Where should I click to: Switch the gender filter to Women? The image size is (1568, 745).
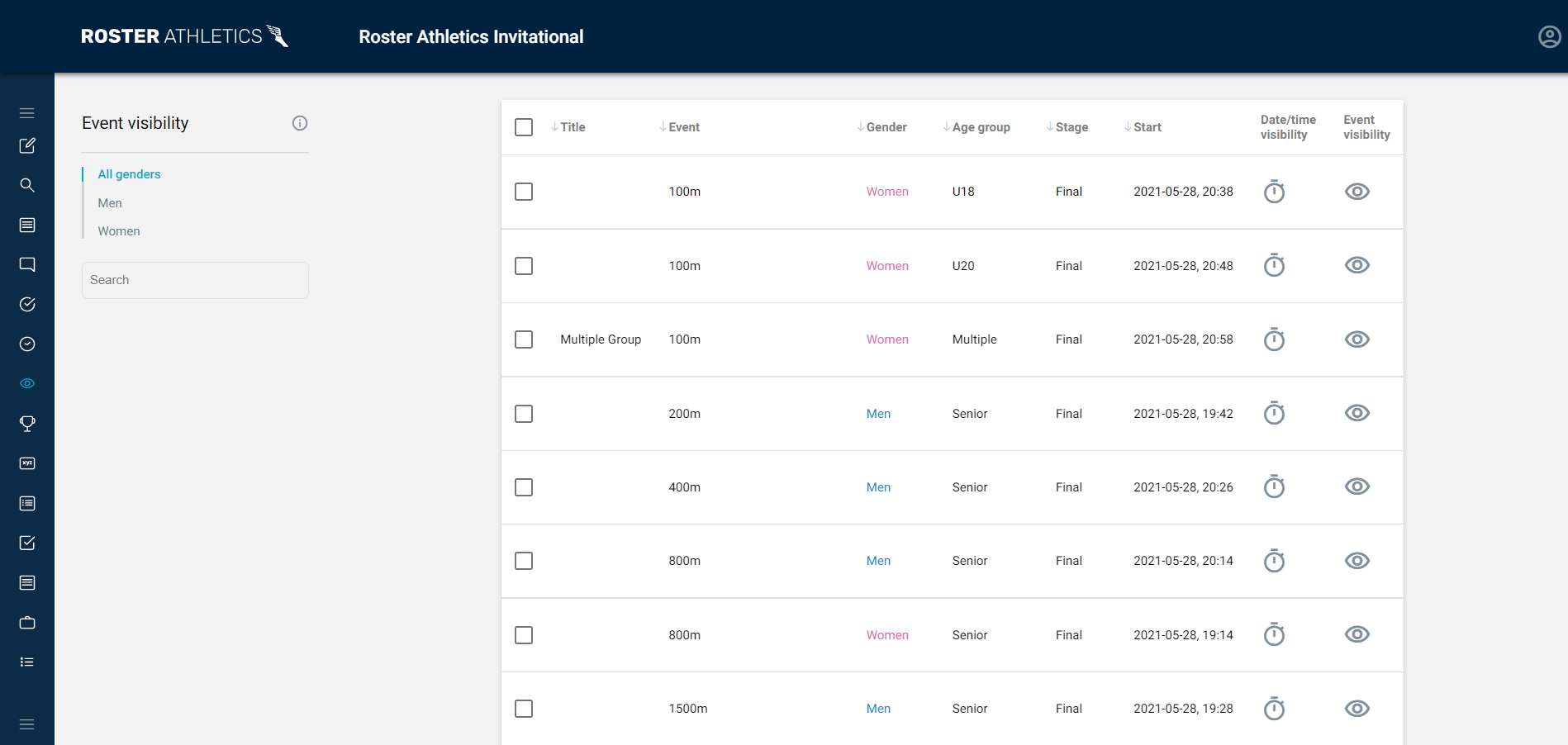(118, 230)
